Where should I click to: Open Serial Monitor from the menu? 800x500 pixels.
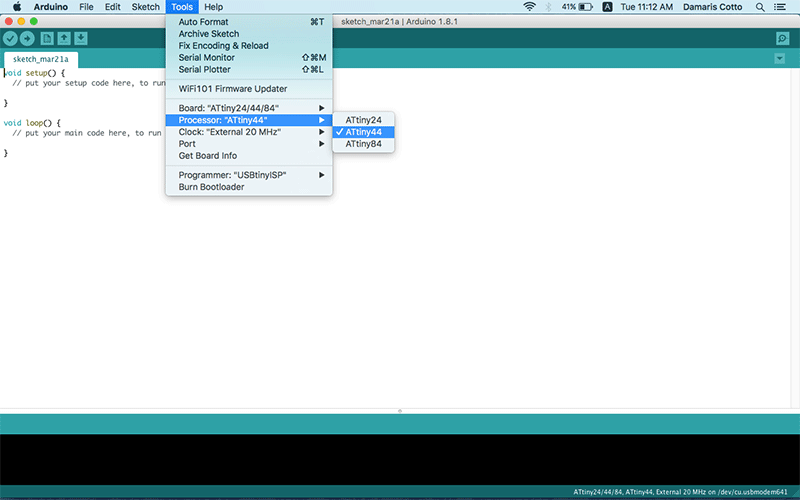coord(249,58)
